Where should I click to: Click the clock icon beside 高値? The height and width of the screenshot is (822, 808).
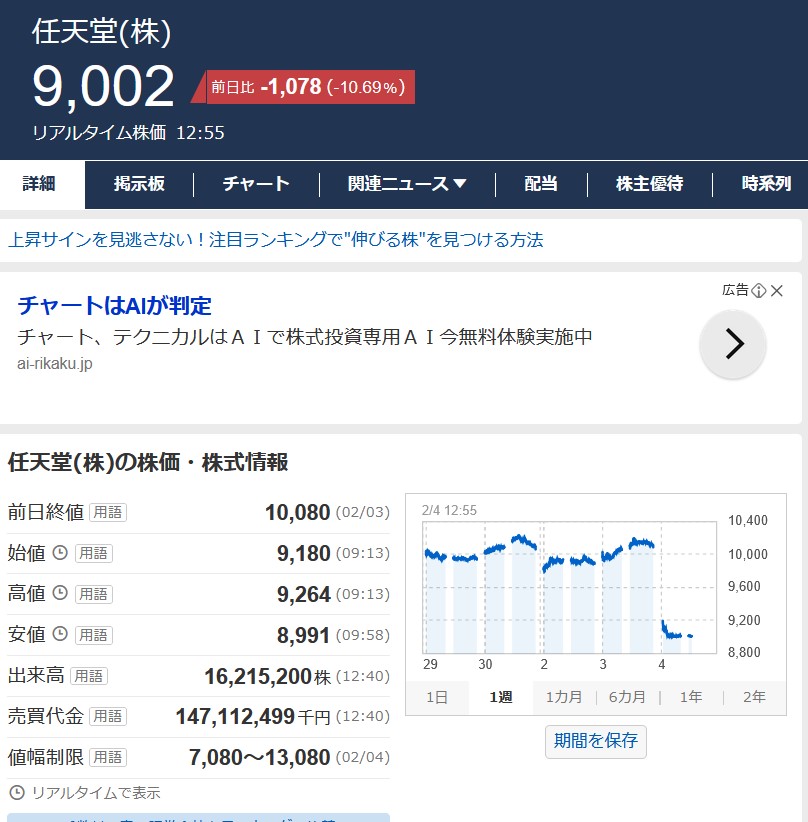coord(60,594)
